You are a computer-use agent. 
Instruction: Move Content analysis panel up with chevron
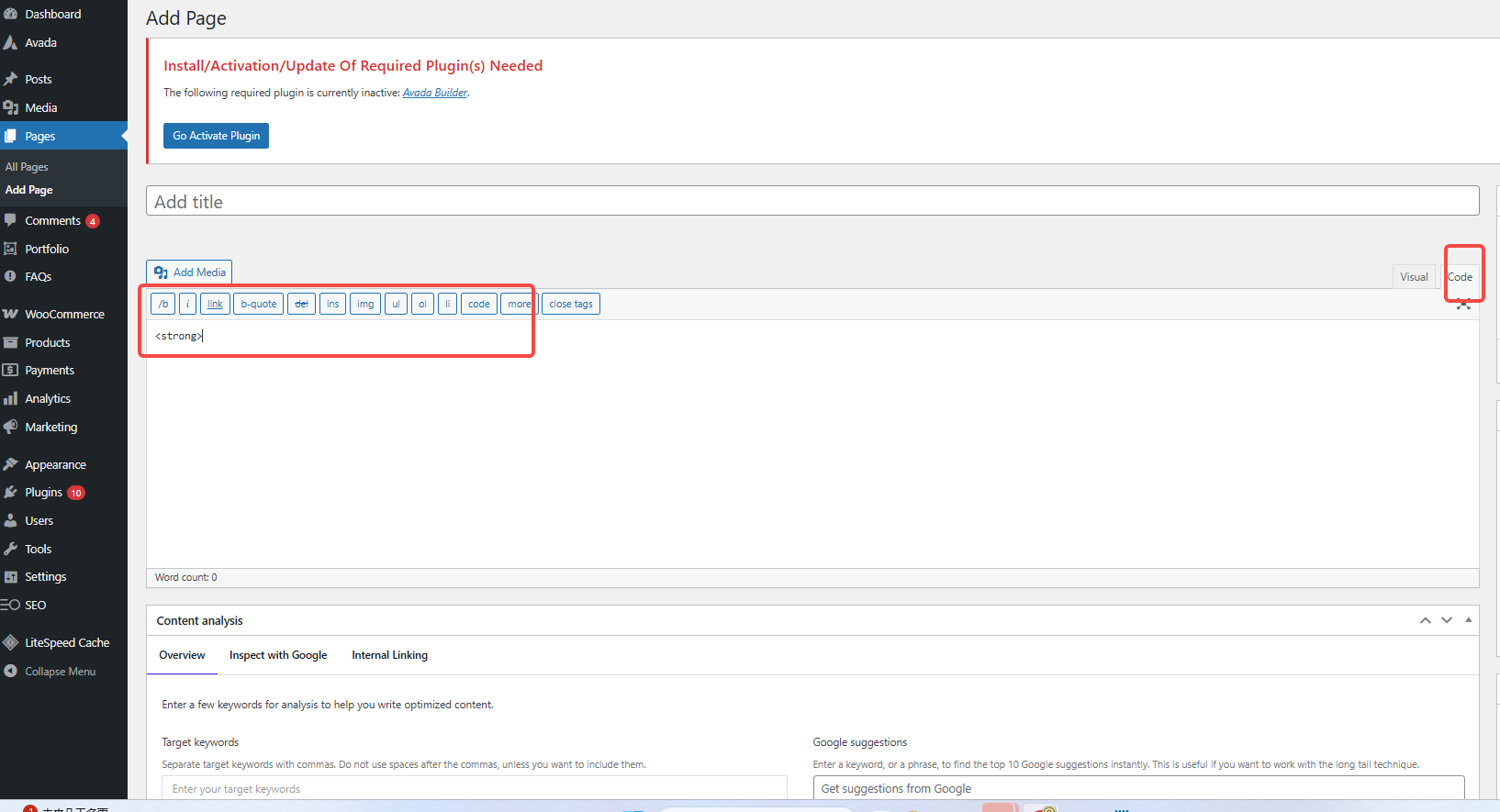pos(1426,621)
